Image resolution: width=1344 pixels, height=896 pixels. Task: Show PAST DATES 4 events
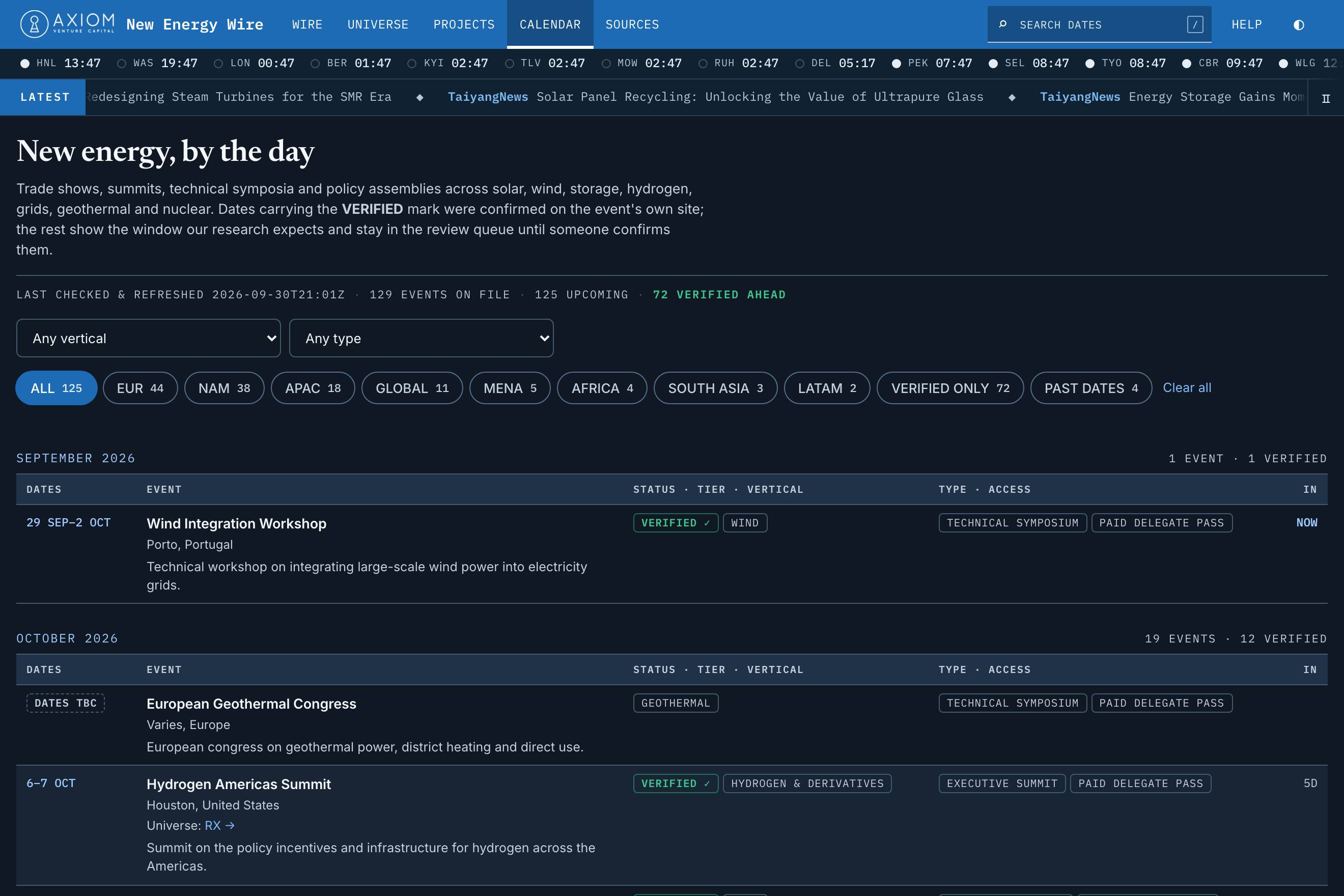(1091, 388)
